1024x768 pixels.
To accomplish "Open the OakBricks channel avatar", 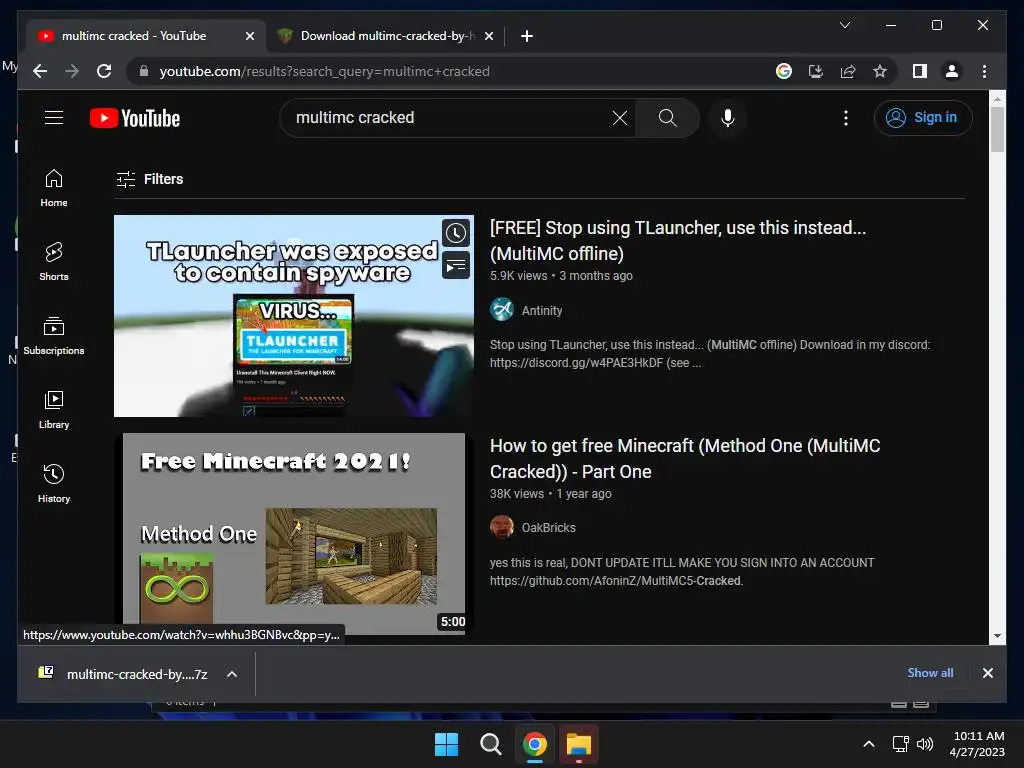I will coord(502,526).
